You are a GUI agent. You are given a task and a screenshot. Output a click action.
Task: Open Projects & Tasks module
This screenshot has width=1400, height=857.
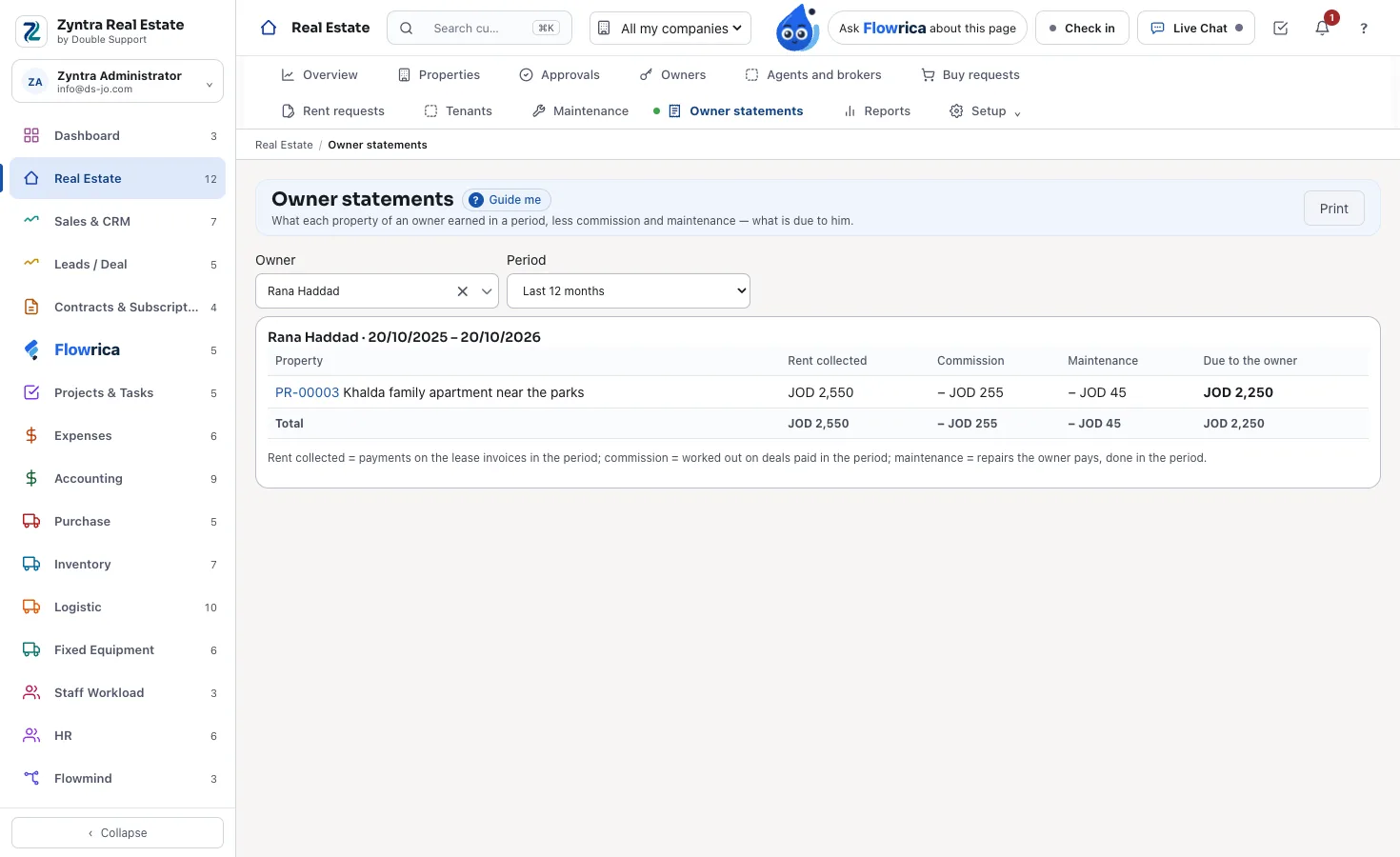click(x=118, y=392)
